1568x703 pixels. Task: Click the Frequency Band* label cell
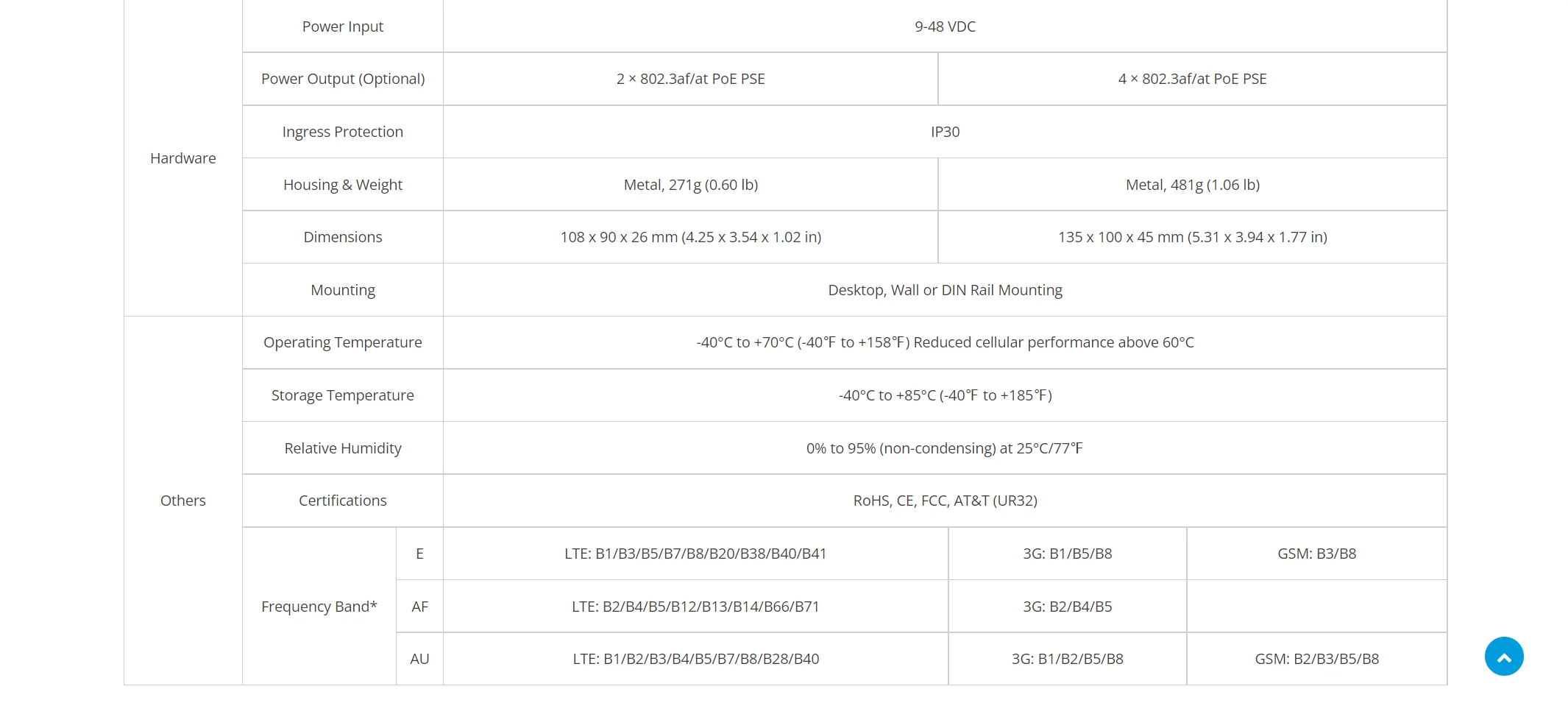click(x=319, y=607)
